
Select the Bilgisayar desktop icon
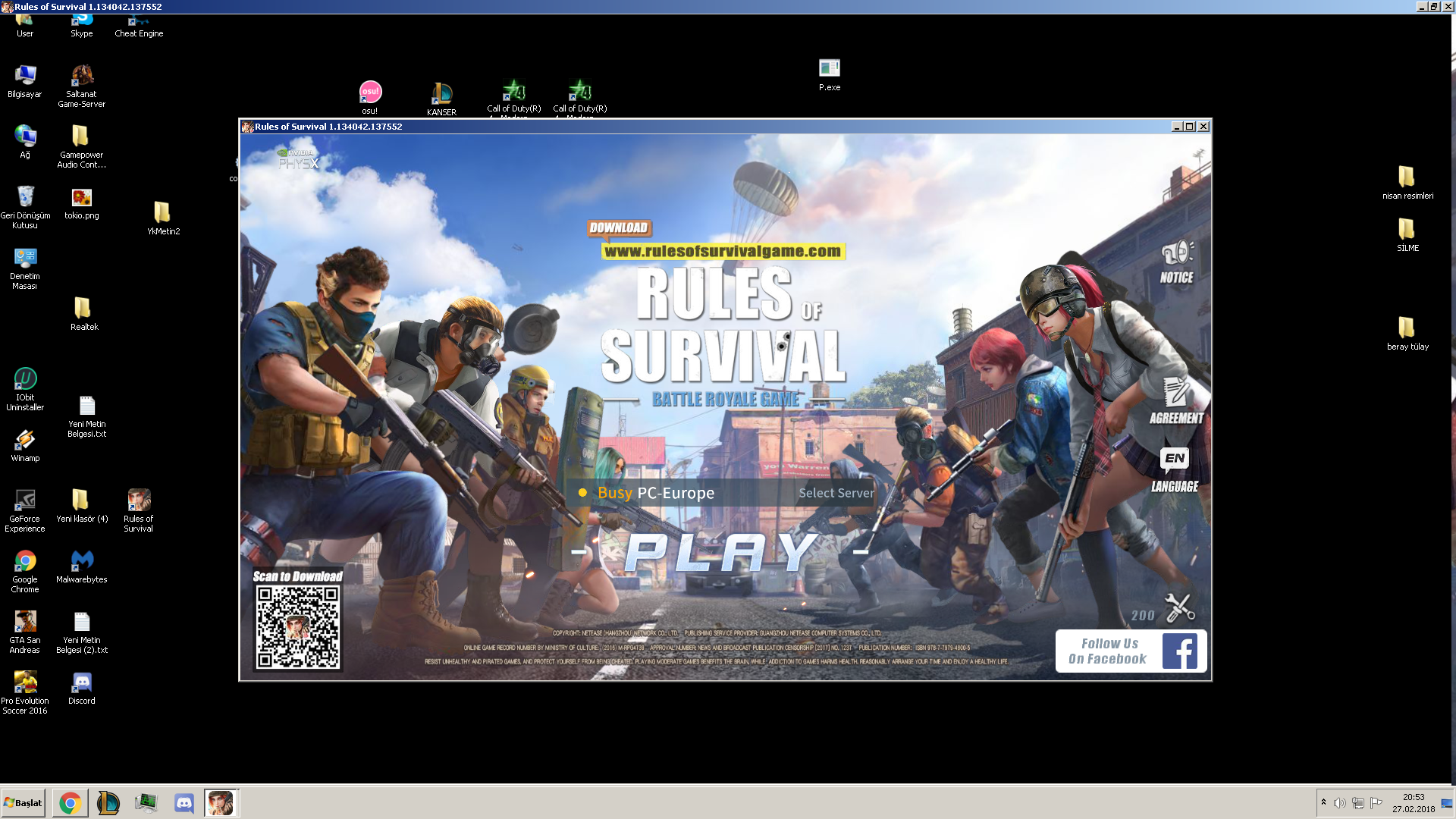25,81
